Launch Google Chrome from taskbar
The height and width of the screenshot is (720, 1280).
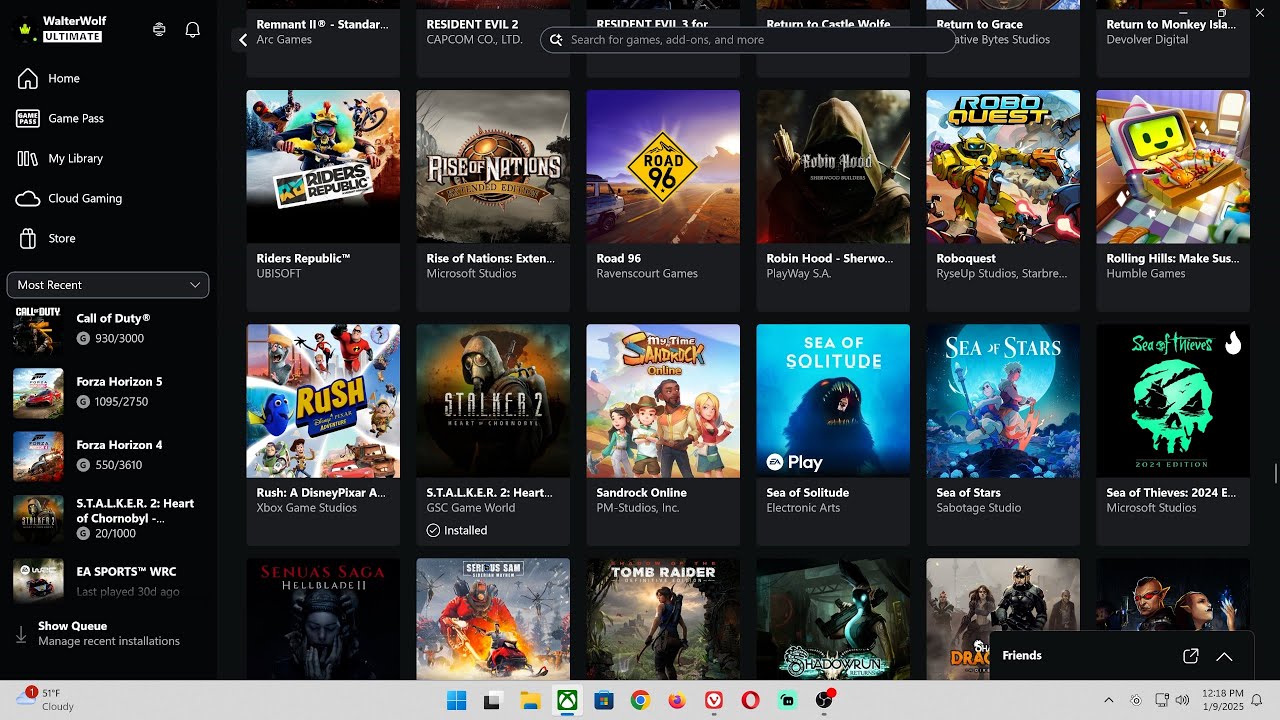[x=640, y=701]
